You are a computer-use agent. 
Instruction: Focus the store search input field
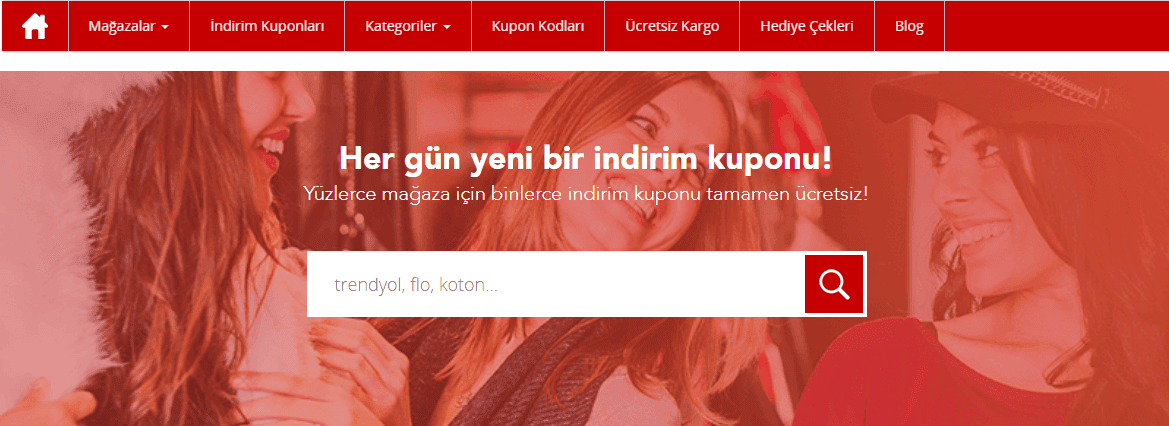click(x=555, y=285)
